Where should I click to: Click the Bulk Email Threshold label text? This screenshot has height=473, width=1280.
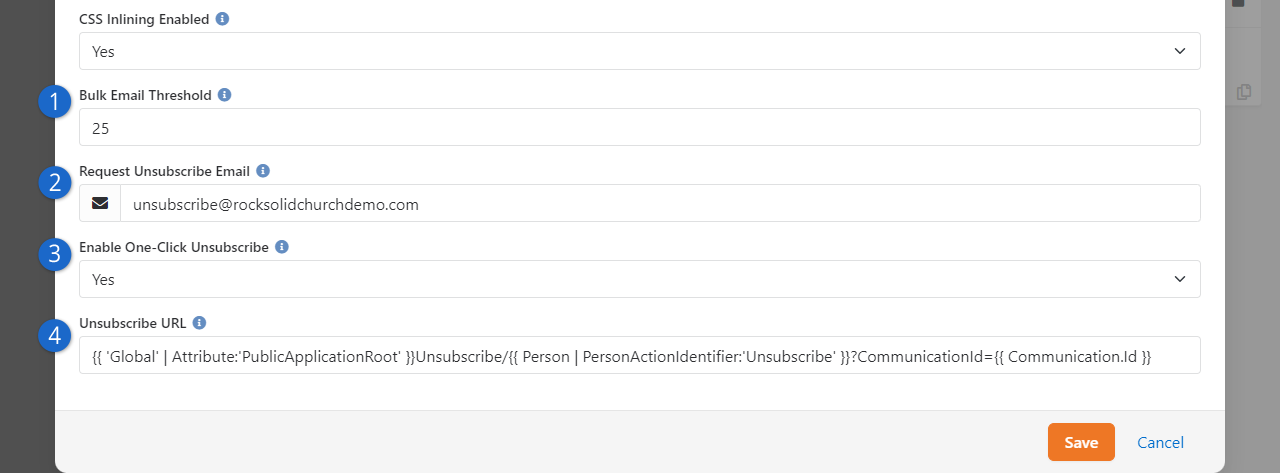tap(145, 95)
